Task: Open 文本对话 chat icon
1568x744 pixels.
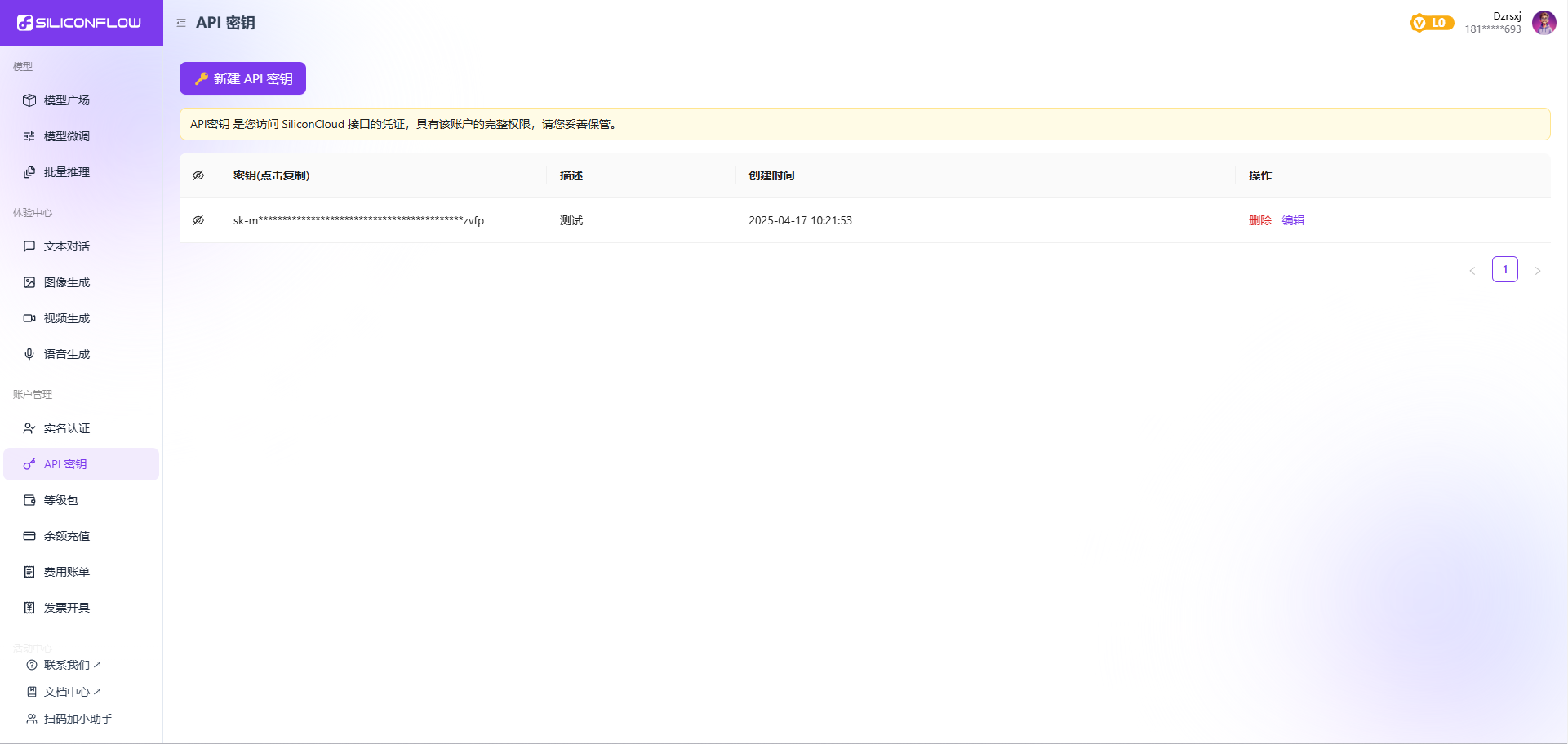Action: coord(29,246)
